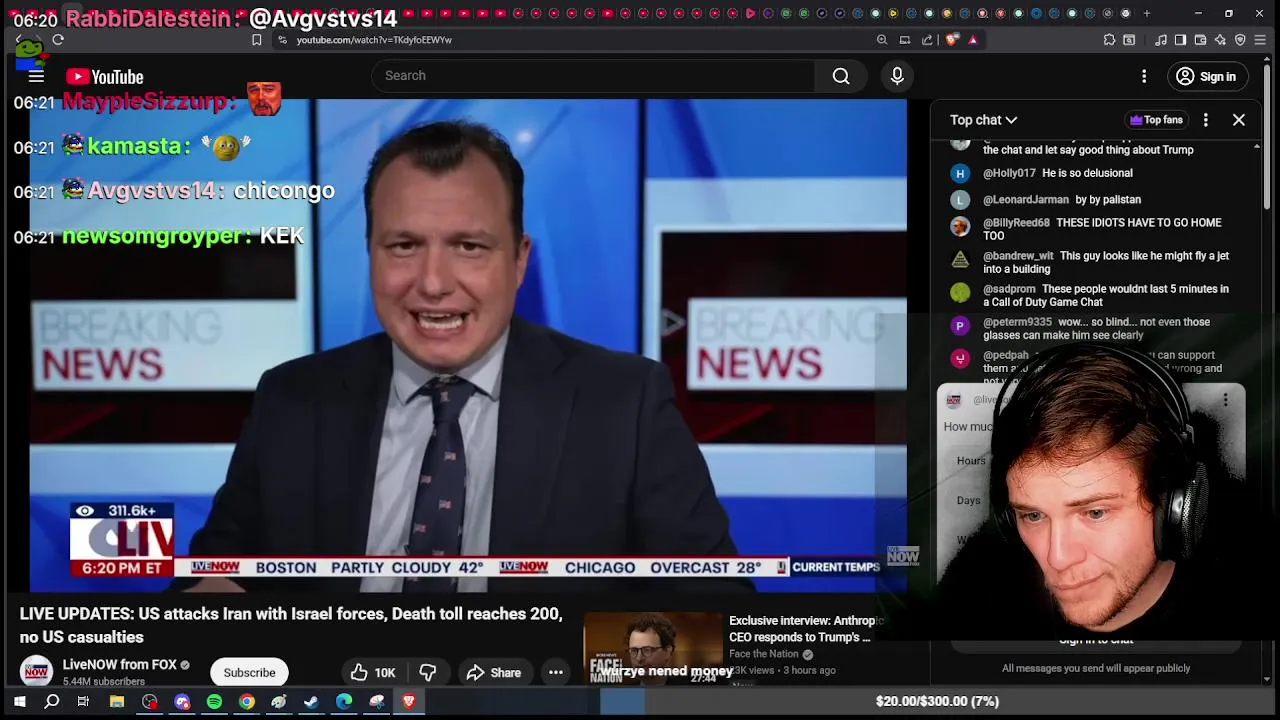The height and width of the screenshot is (720, 1280).
Task: Open the Brave VPN shield icon
Action: point(1240,40)
